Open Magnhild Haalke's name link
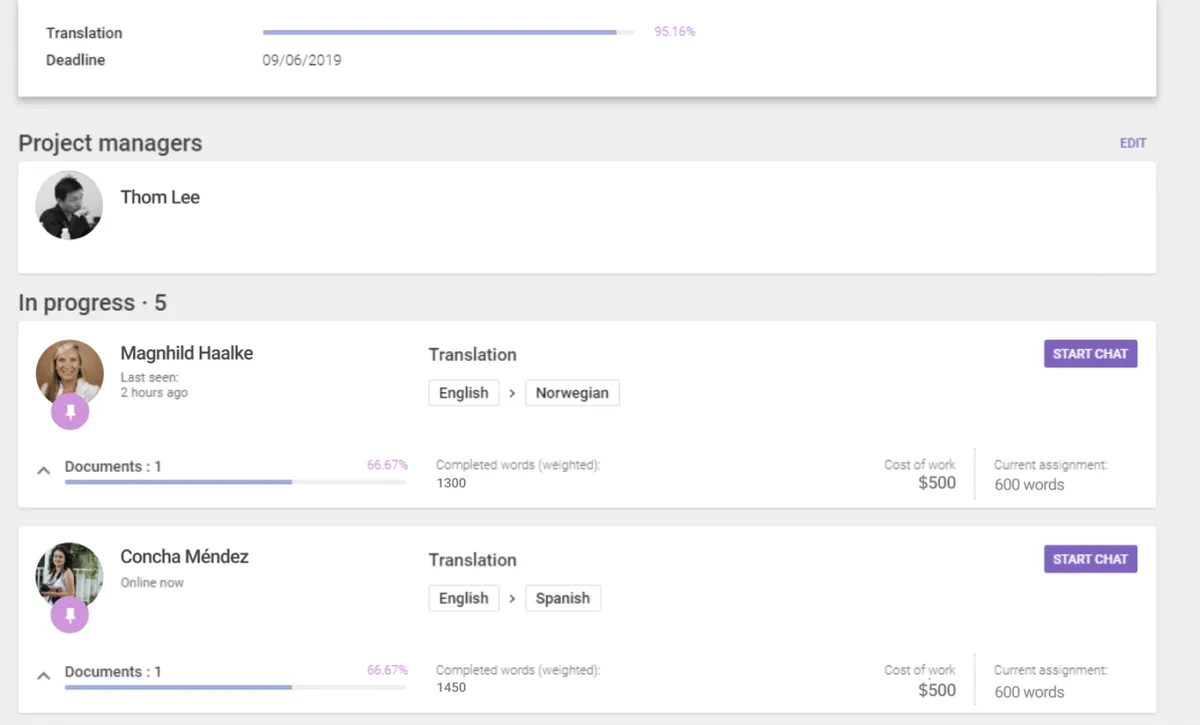 click(x=186, y=353)
